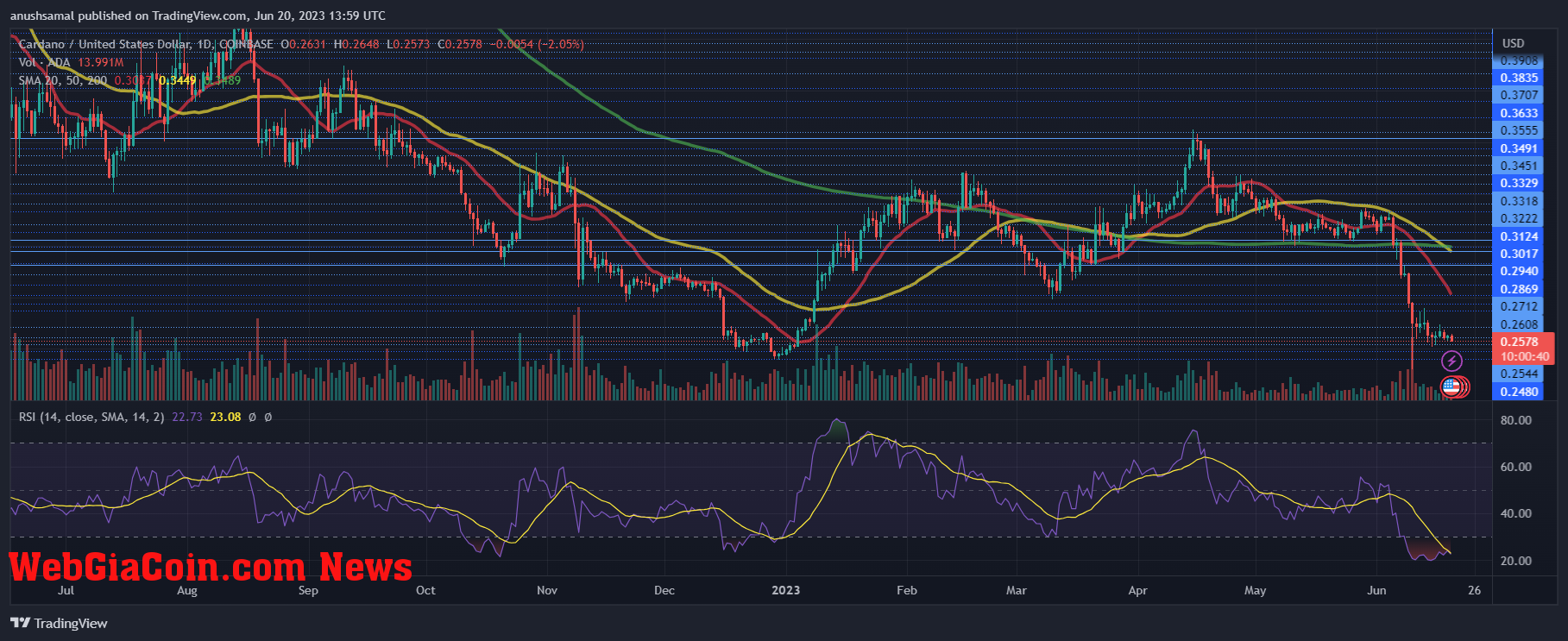Click the RSI 40.00 scale label

(x=1516, y=513)
